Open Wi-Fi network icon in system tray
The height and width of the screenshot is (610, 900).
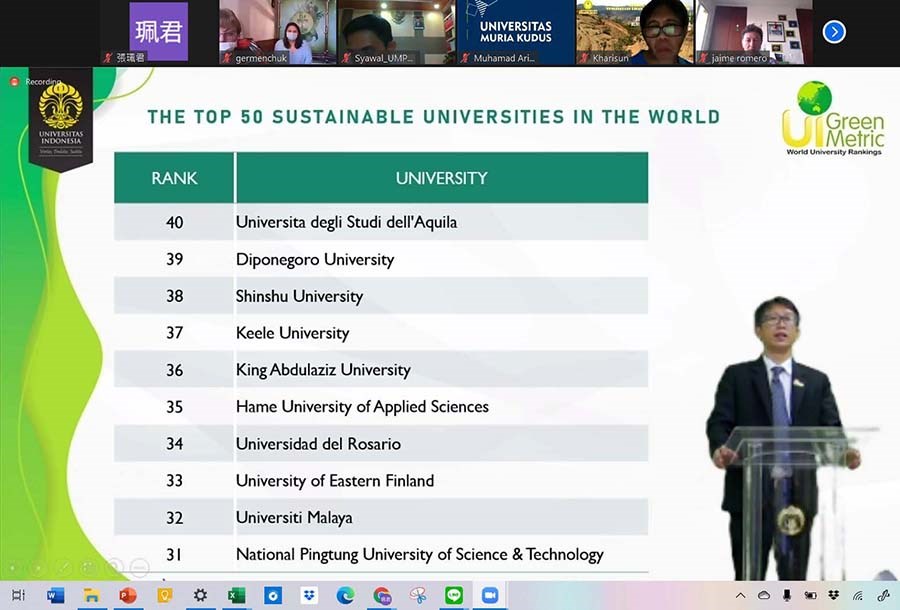pos(858,596)
